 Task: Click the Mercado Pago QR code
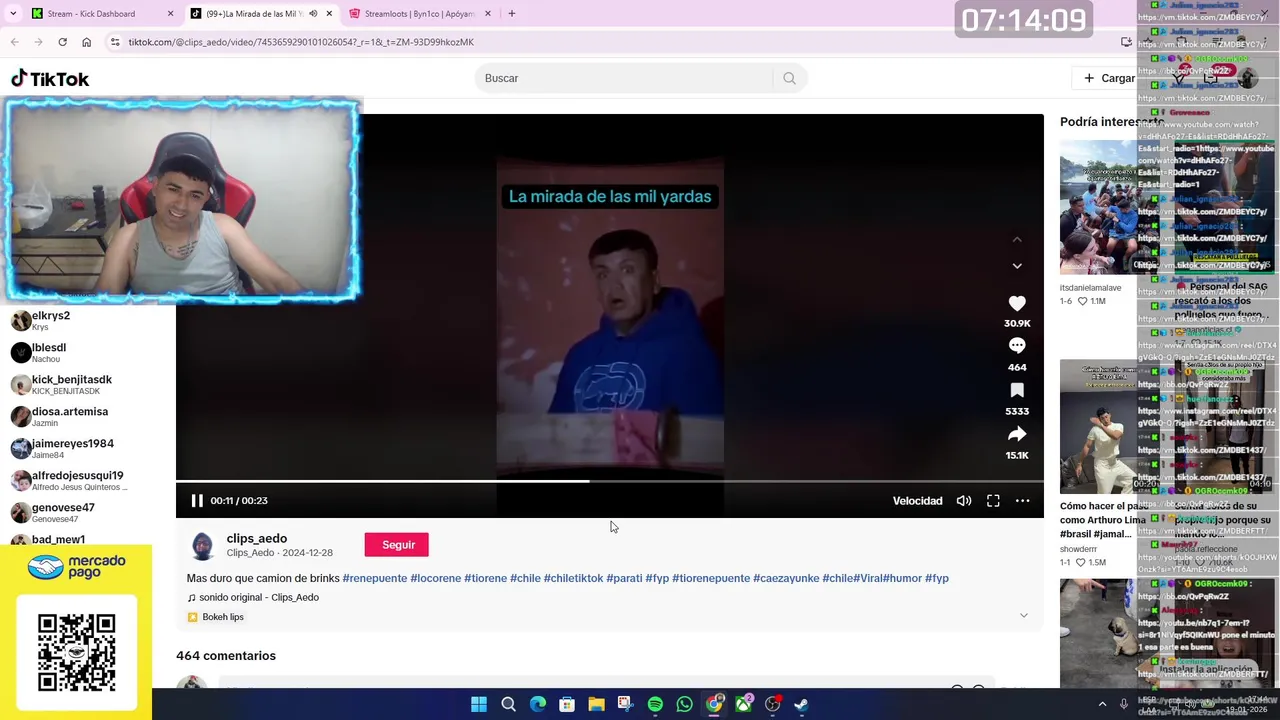(x=77, y=653)
